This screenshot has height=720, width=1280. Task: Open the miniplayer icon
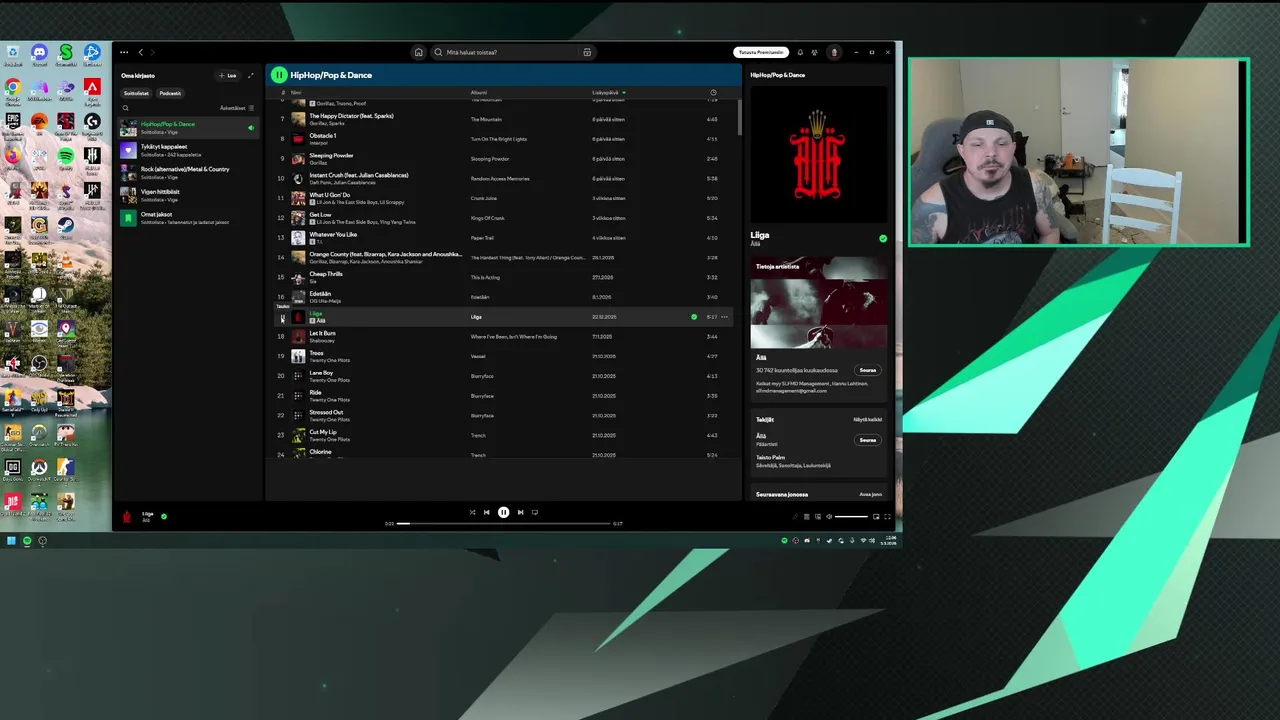(x=876, y=517)
